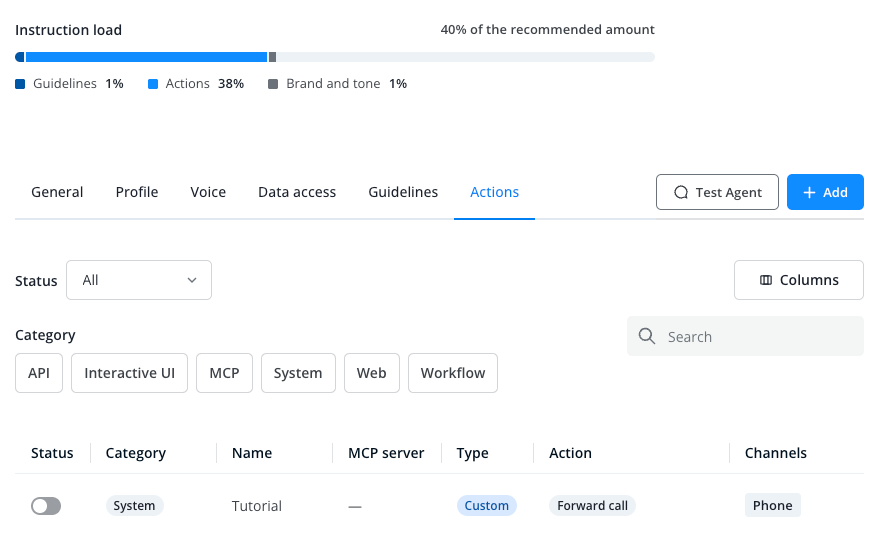Viewport: 892px width, 535px height.
Task: Open the Profile tab
Action: [137, 192]
